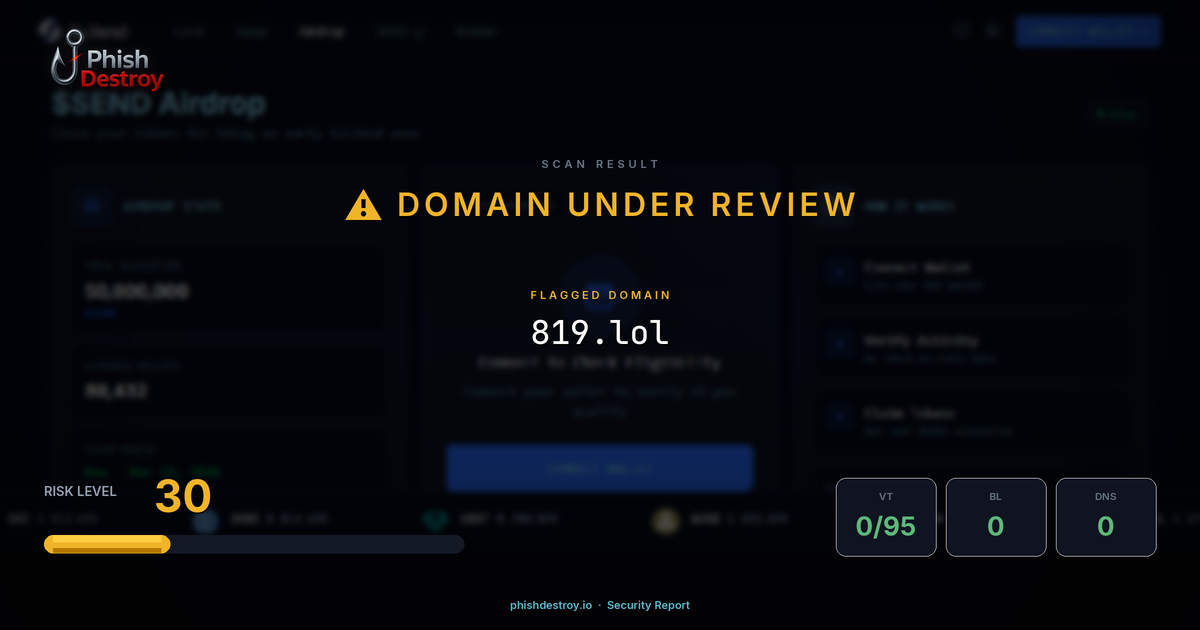Open the $SEND dropdown in the navigation bar
The height and width of the screenshot is (630, 1200).
pyautogui.click(x=400, y=31)
